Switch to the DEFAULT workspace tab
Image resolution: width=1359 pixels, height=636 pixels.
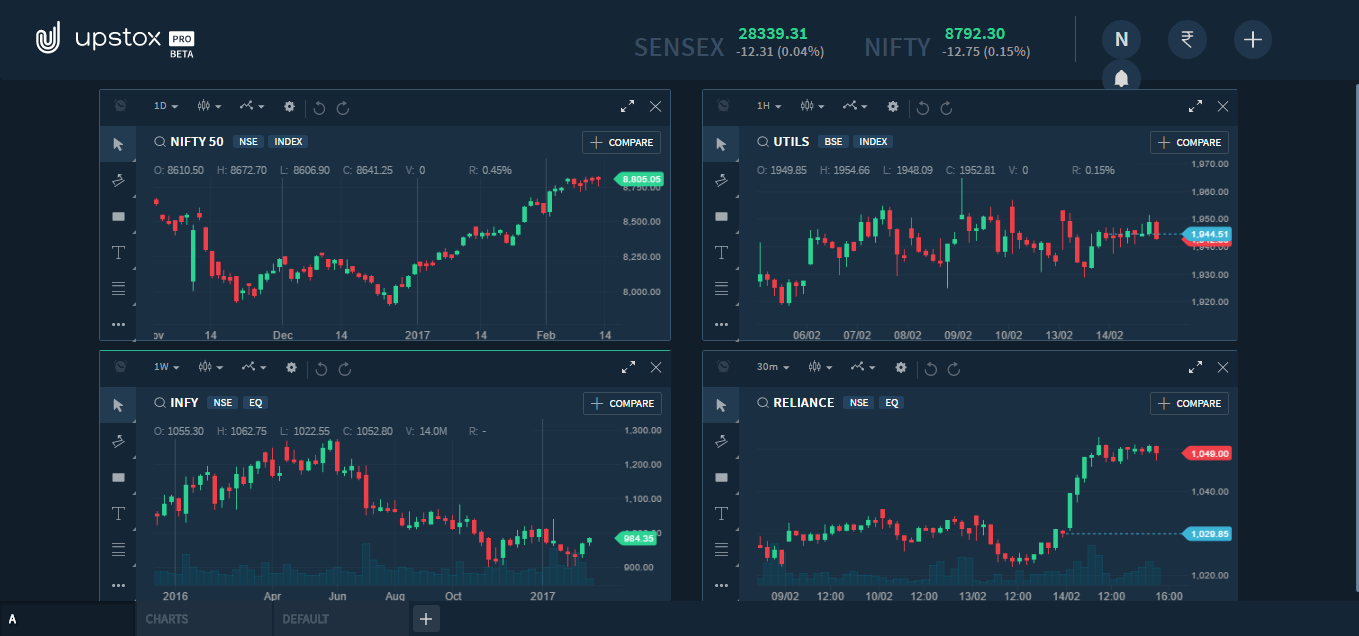305,619
